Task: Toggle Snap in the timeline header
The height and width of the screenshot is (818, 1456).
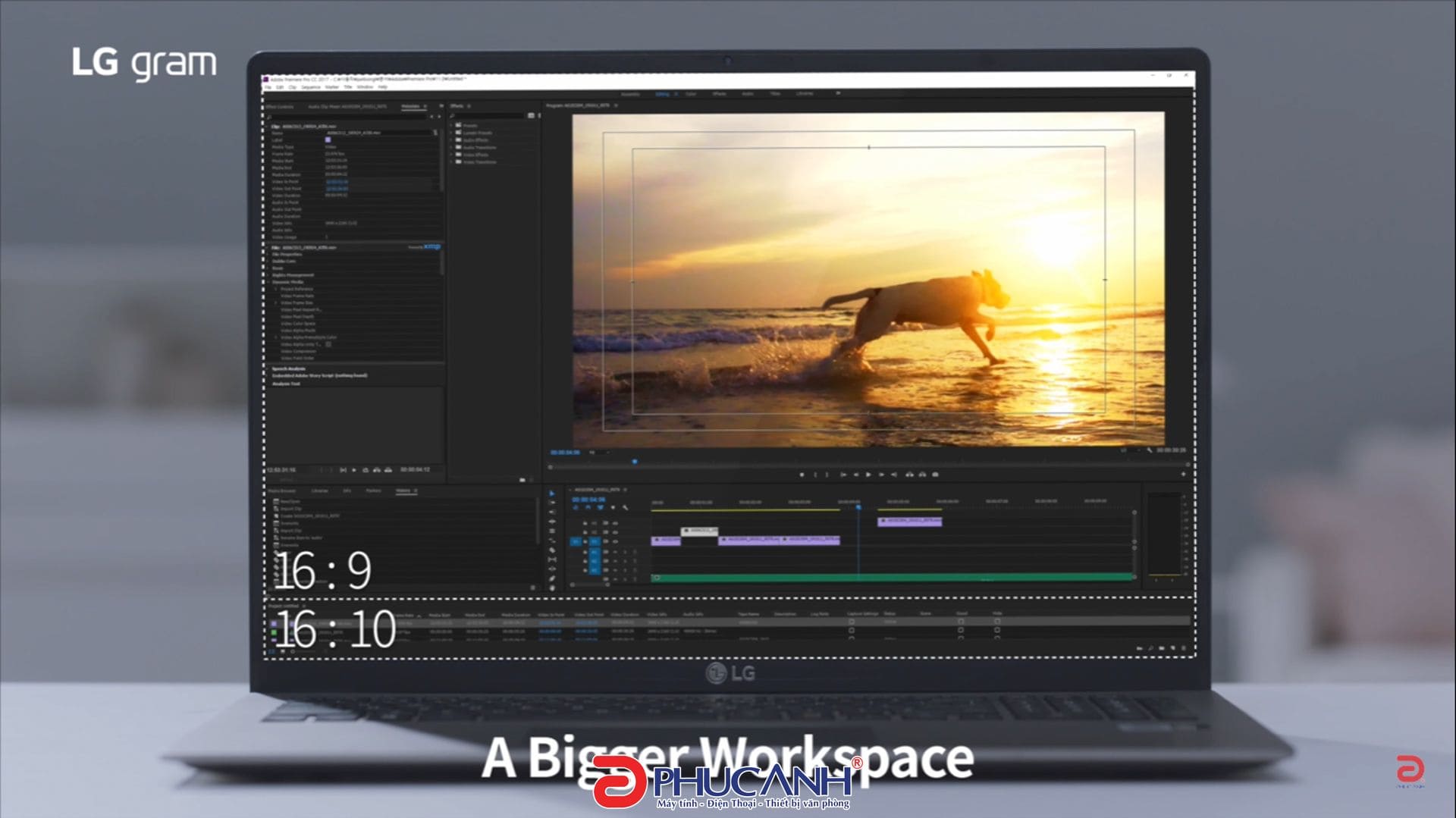Action: click(x=588, y=508)
